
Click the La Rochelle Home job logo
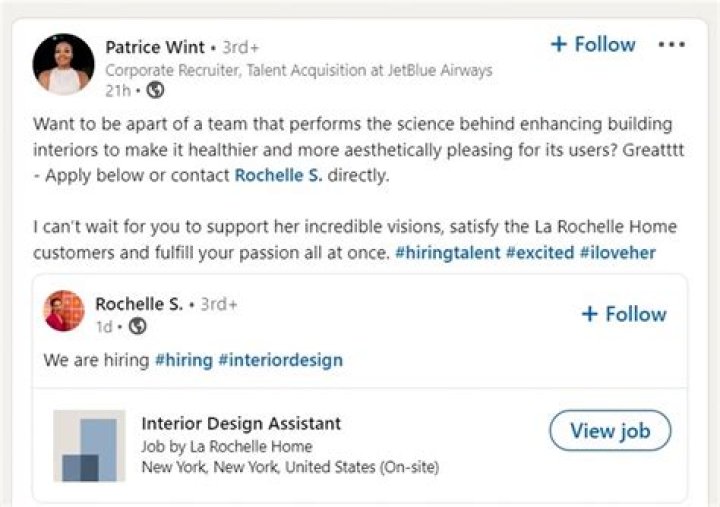[x=89, y=446]
